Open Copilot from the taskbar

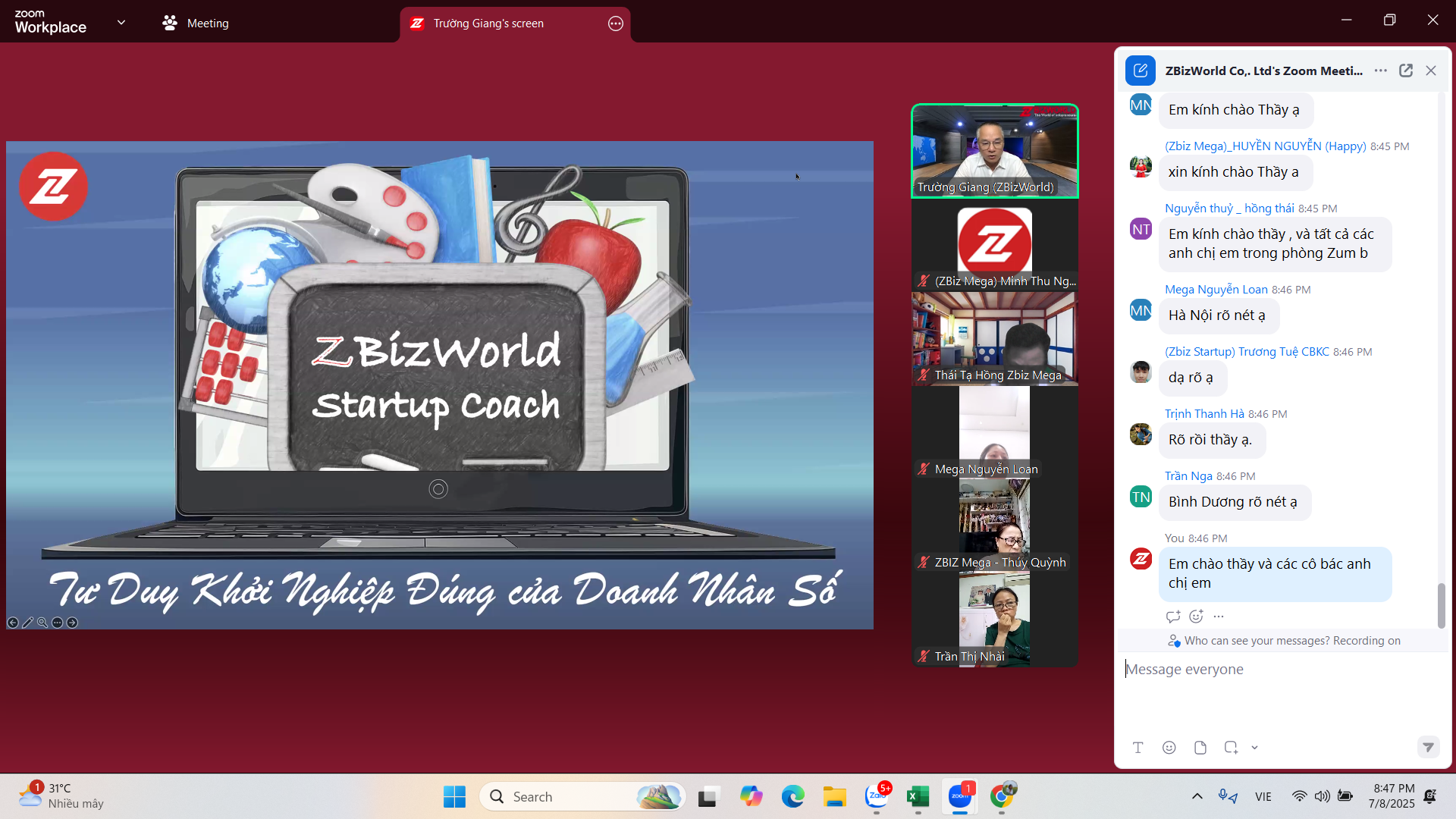pyautogui.click(x=751, y=797)
